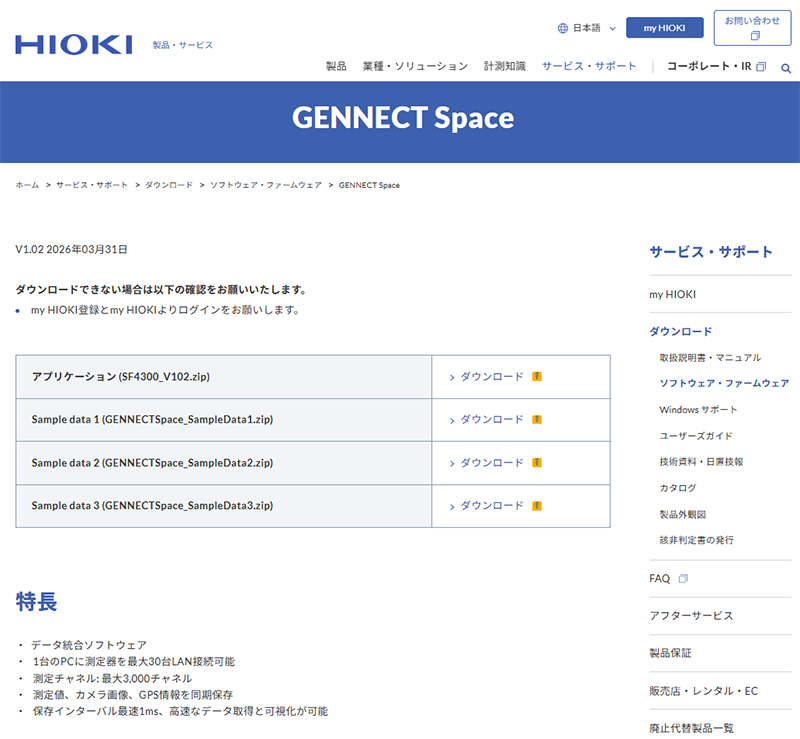Click the chevron before Sample data 1 ダウンロード
This screenshot has height=739, width=800.
(x=452, y=421)
